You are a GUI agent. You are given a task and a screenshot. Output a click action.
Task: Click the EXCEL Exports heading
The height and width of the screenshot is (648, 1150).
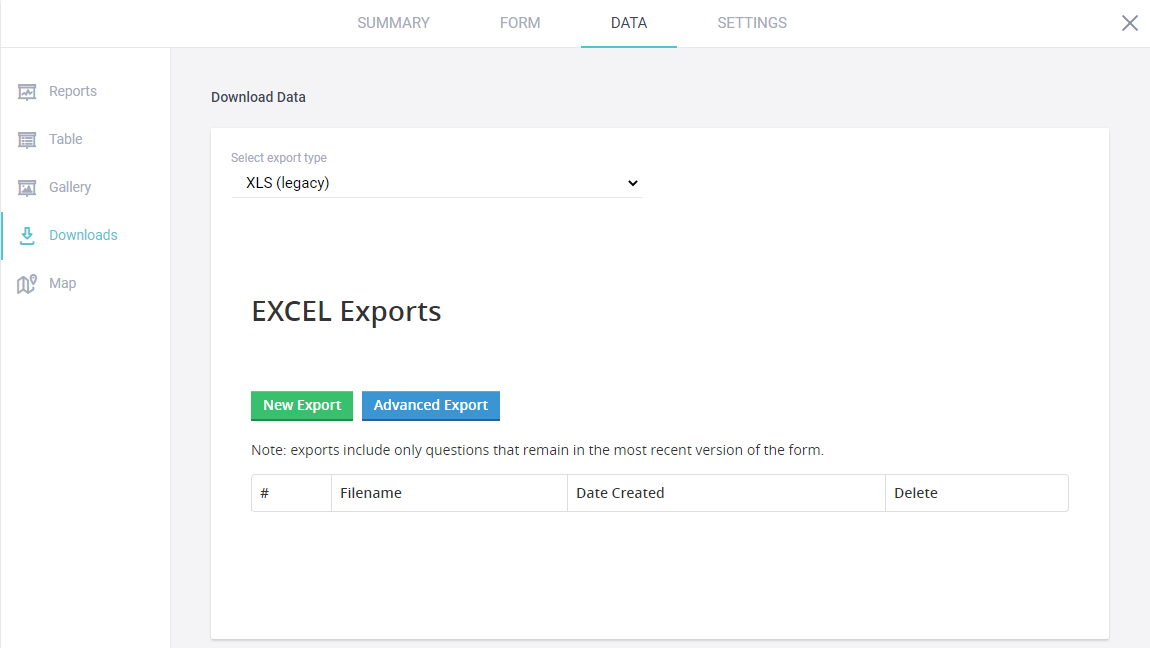[346, 311]
